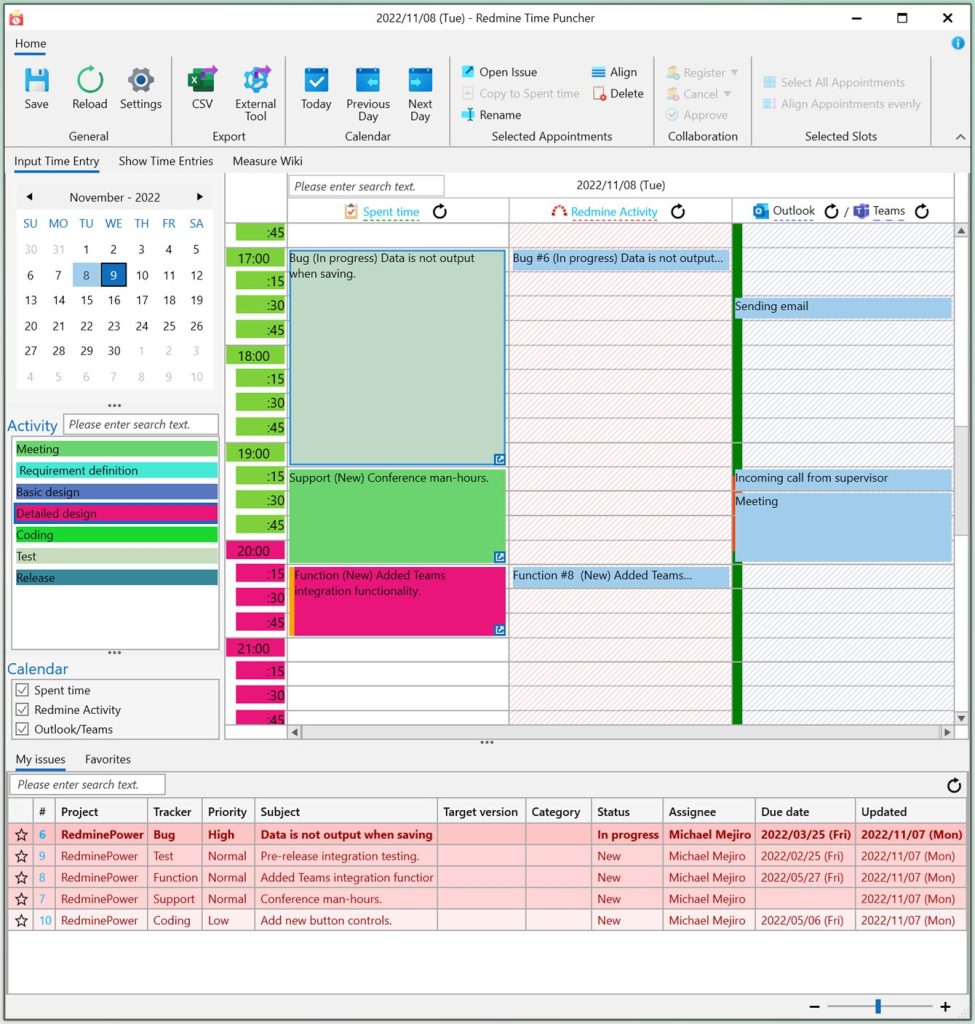Star issue 7 as favorite
The width and height of the screenshot is (975, 1024).
[22, 899]
